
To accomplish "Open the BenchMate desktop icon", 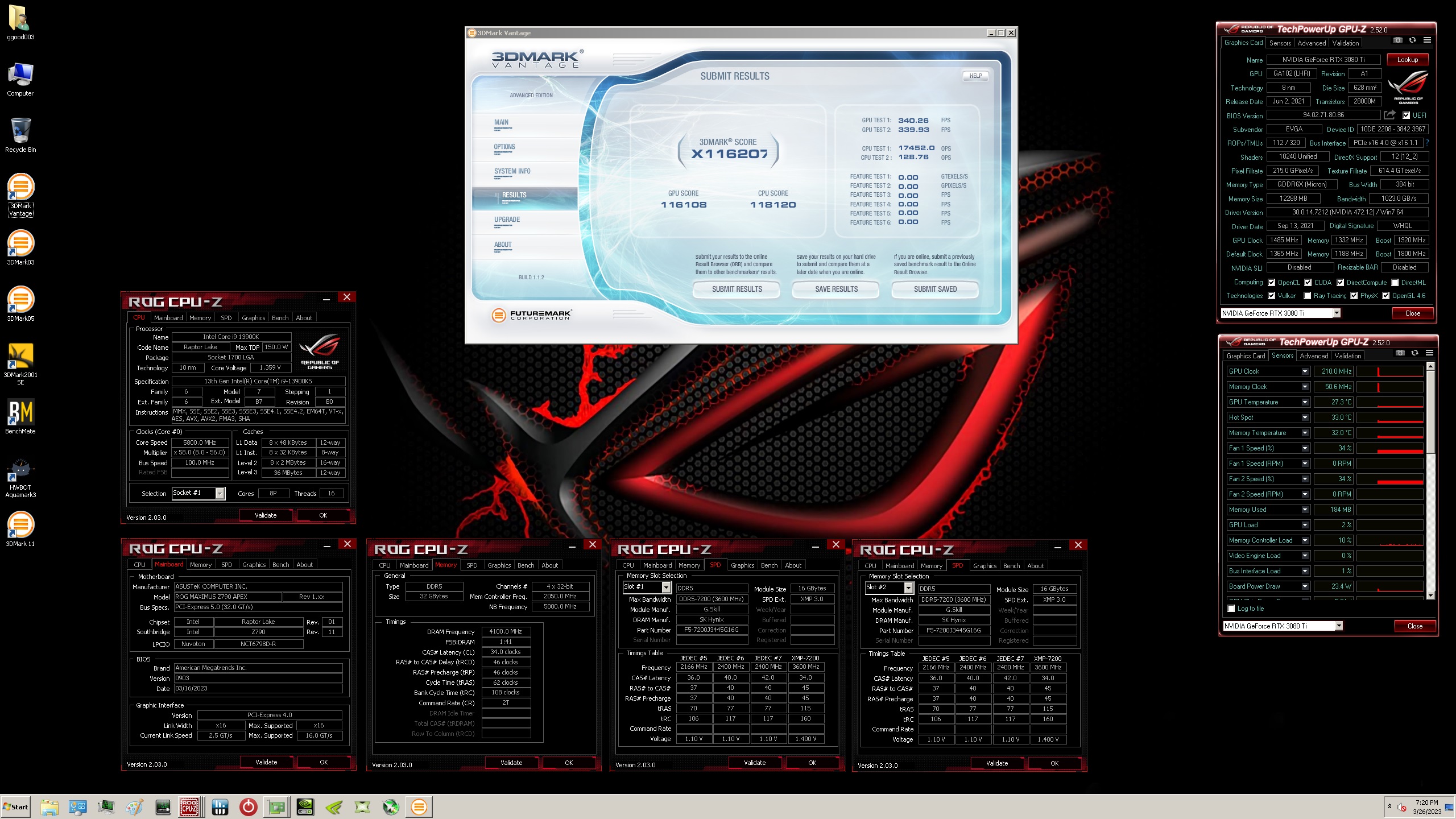I will coord(20,416).
